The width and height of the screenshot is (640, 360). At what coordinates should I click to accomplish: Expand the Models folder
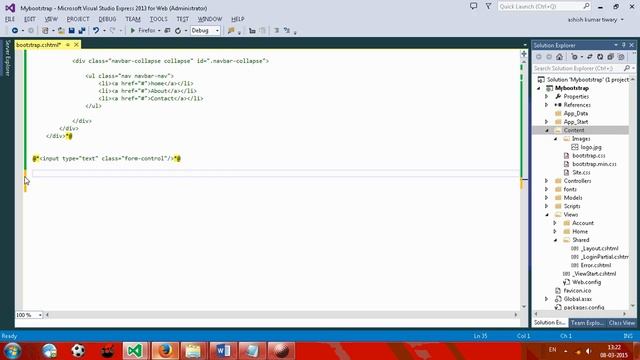point(547,198)
